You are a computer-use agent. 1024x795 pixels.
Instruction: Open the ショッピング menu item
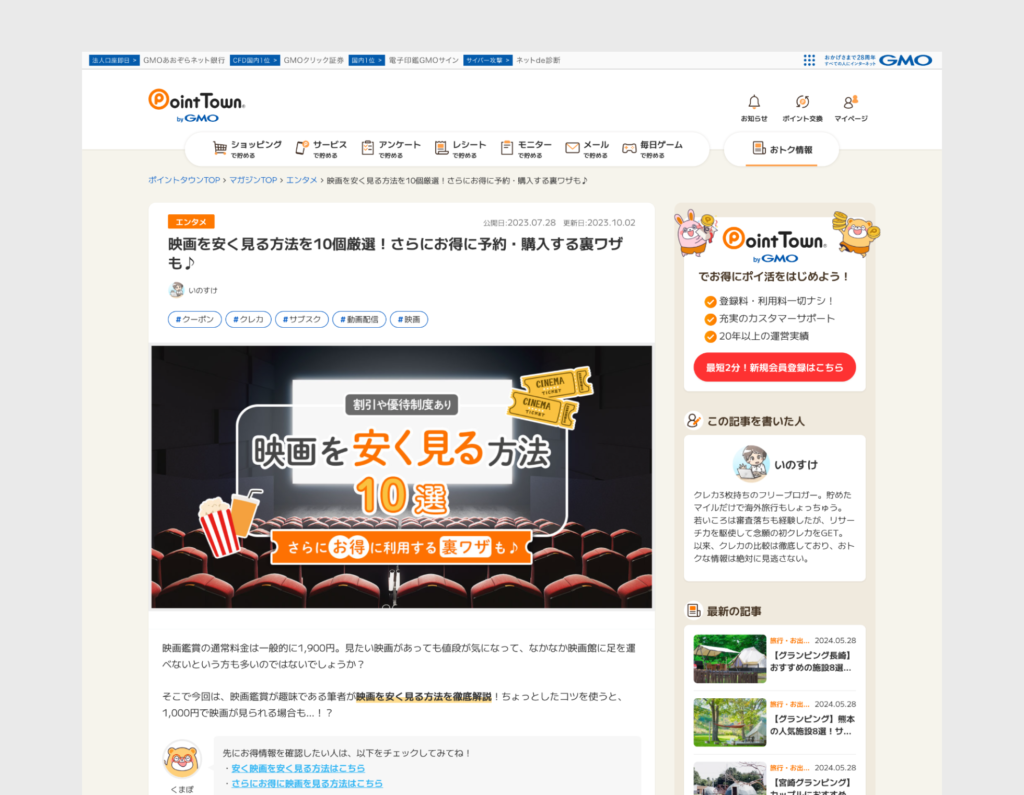click(x=248, y=149)
